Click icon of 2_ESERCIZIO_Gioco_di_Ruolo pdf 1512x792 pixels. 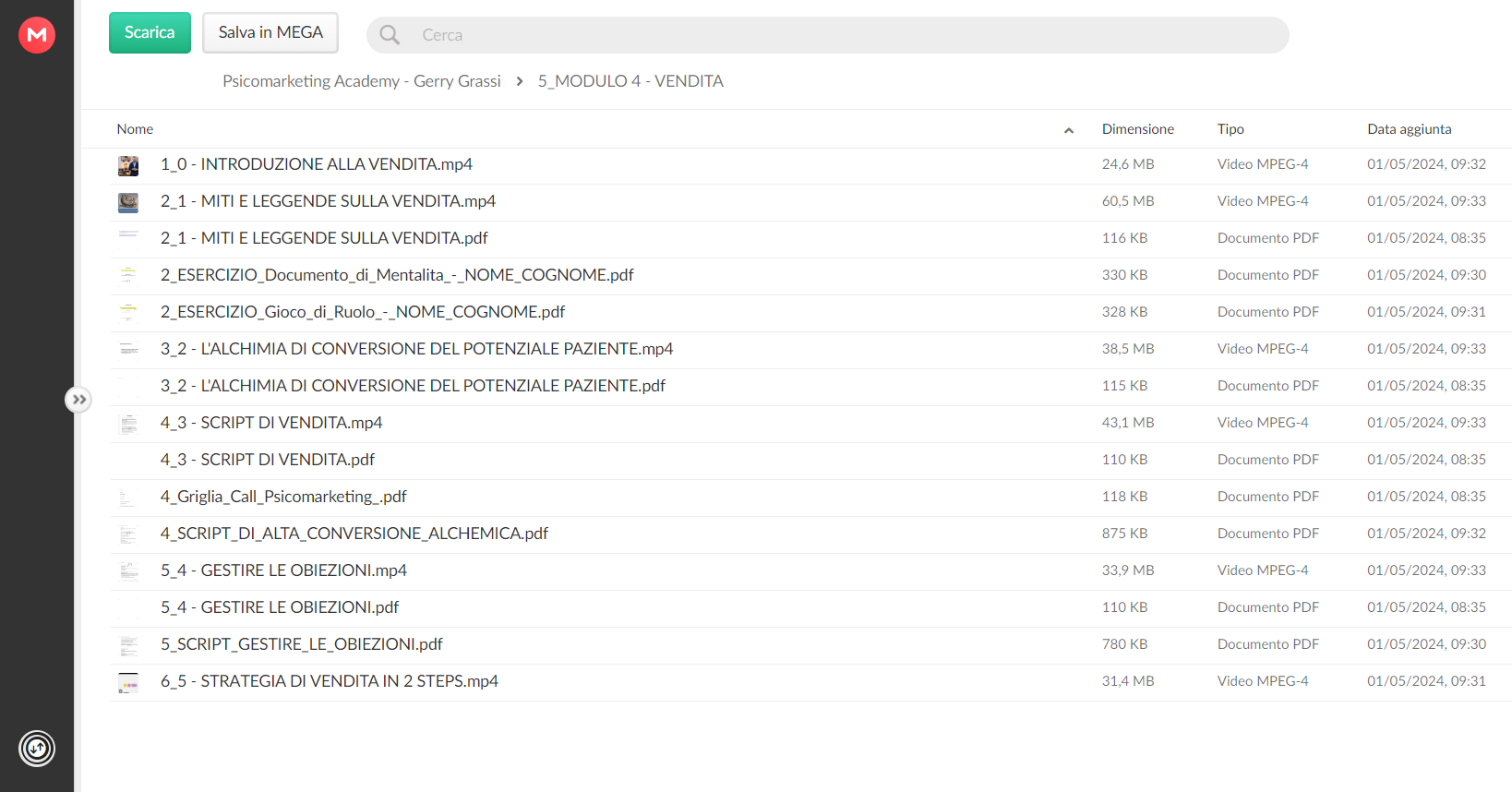pos(128,312)
